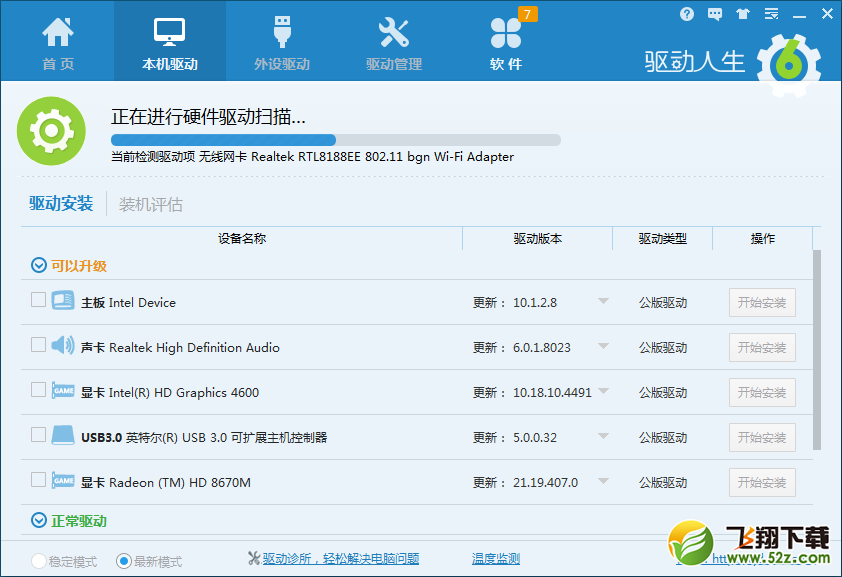This screenshot has height=577, width=842.
Task: Click the 显卡 Radeon (TM) HD 8670M name
Action: [165, 483]
